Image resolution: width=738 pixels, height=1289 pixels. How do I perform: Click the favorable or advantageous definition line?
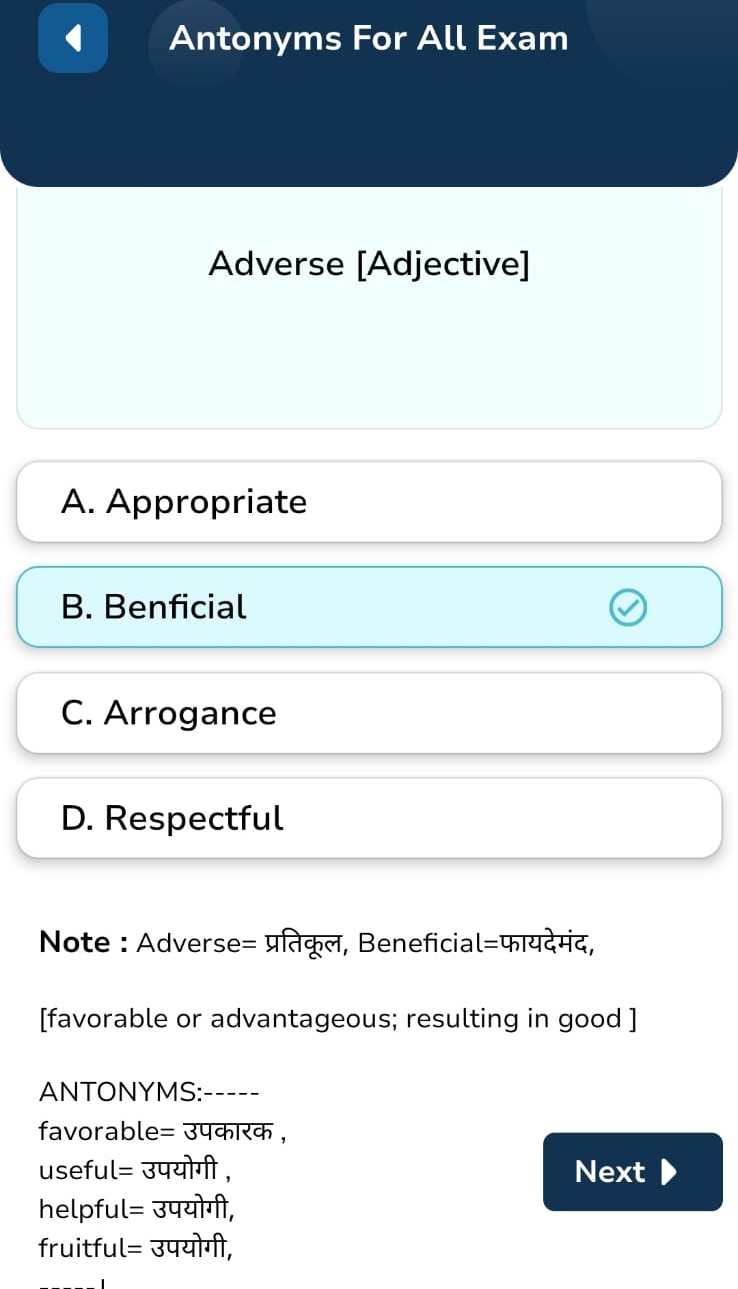coord(337,1018)
